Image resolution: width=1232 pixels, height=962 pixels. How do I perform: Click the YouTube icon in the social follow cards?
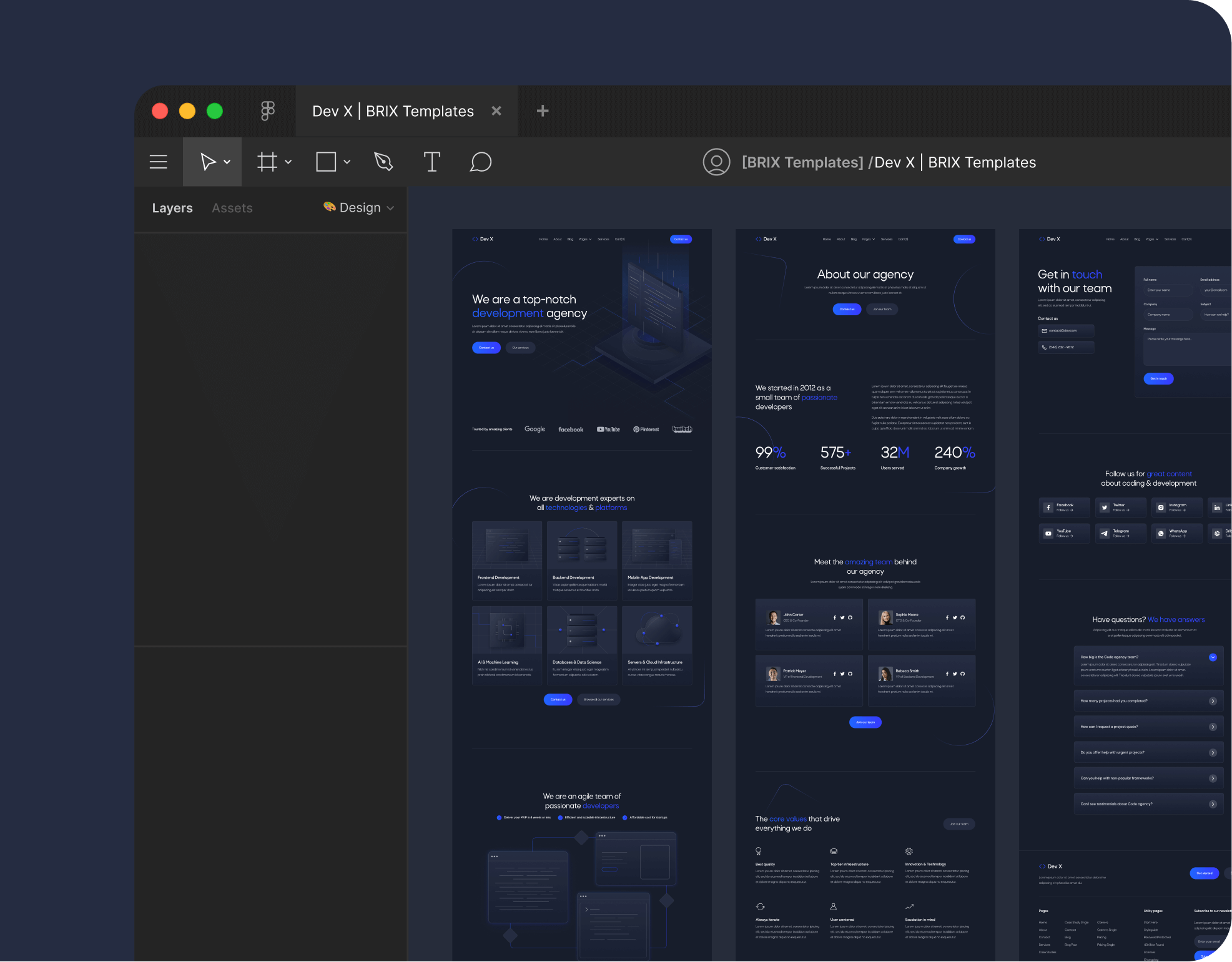[x=1048, y=533]
